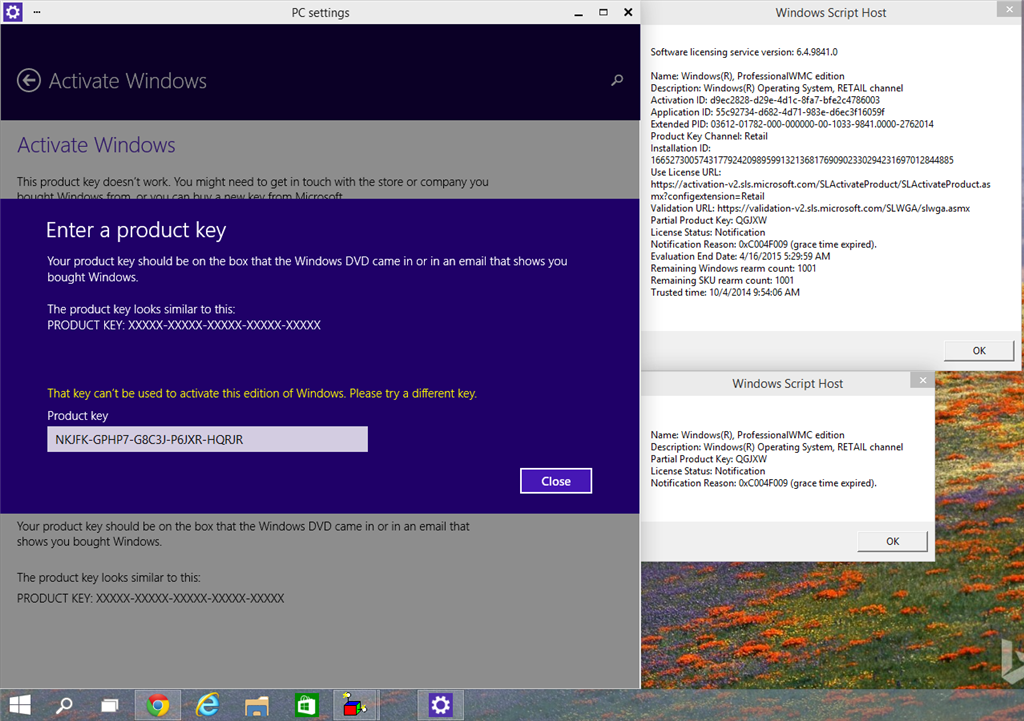
Task: Click the upper Windows Script Host title bar
Action: tap(830, 12)
